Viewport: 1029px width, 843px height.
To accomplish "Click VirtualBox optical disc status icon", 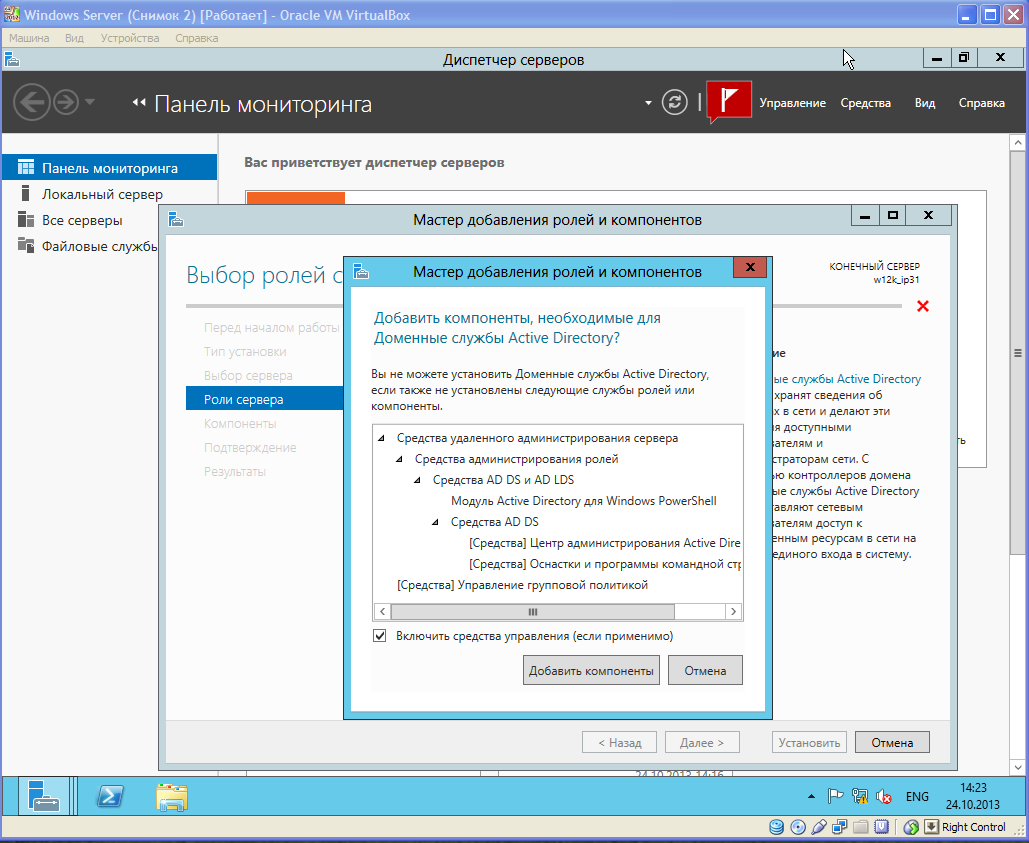I will tap(797, 827).
